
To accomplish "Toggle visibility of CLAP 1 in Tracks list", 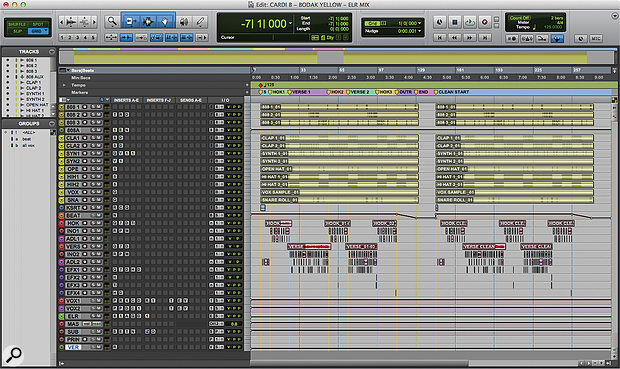I will coord(7,82).
